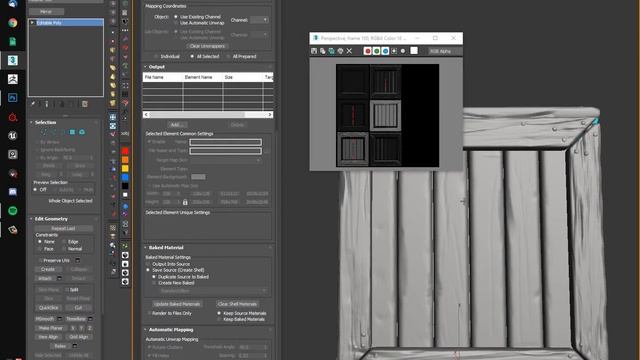Click Element Background color swatch
The width and height of the screenshot is (640, 360).
tap(198, 177)
